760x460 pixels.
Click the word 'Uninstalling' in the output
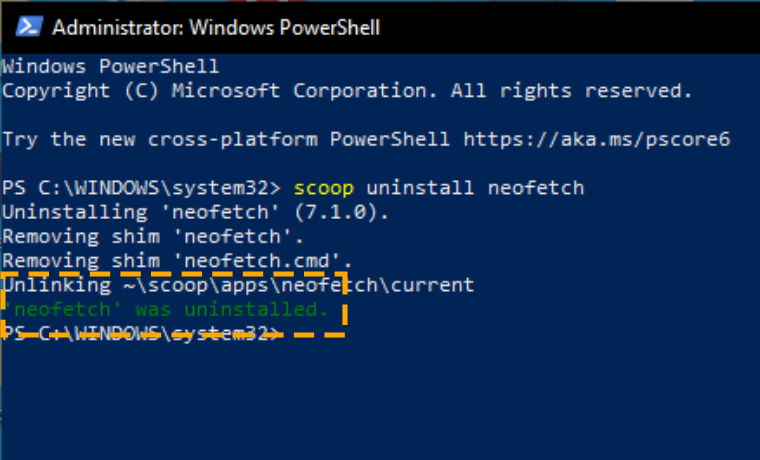coord(75,212)
